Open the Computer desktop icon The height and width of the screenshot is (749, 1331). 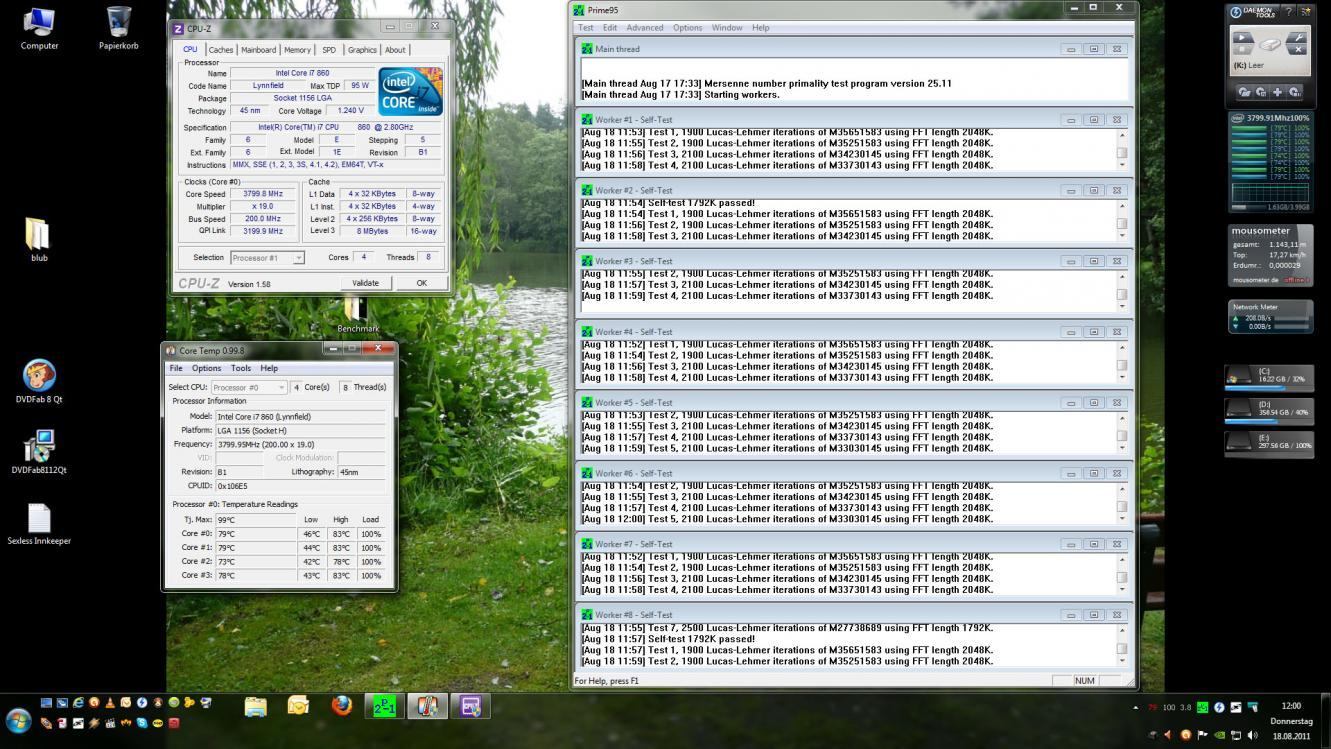[x=39, y=28]
